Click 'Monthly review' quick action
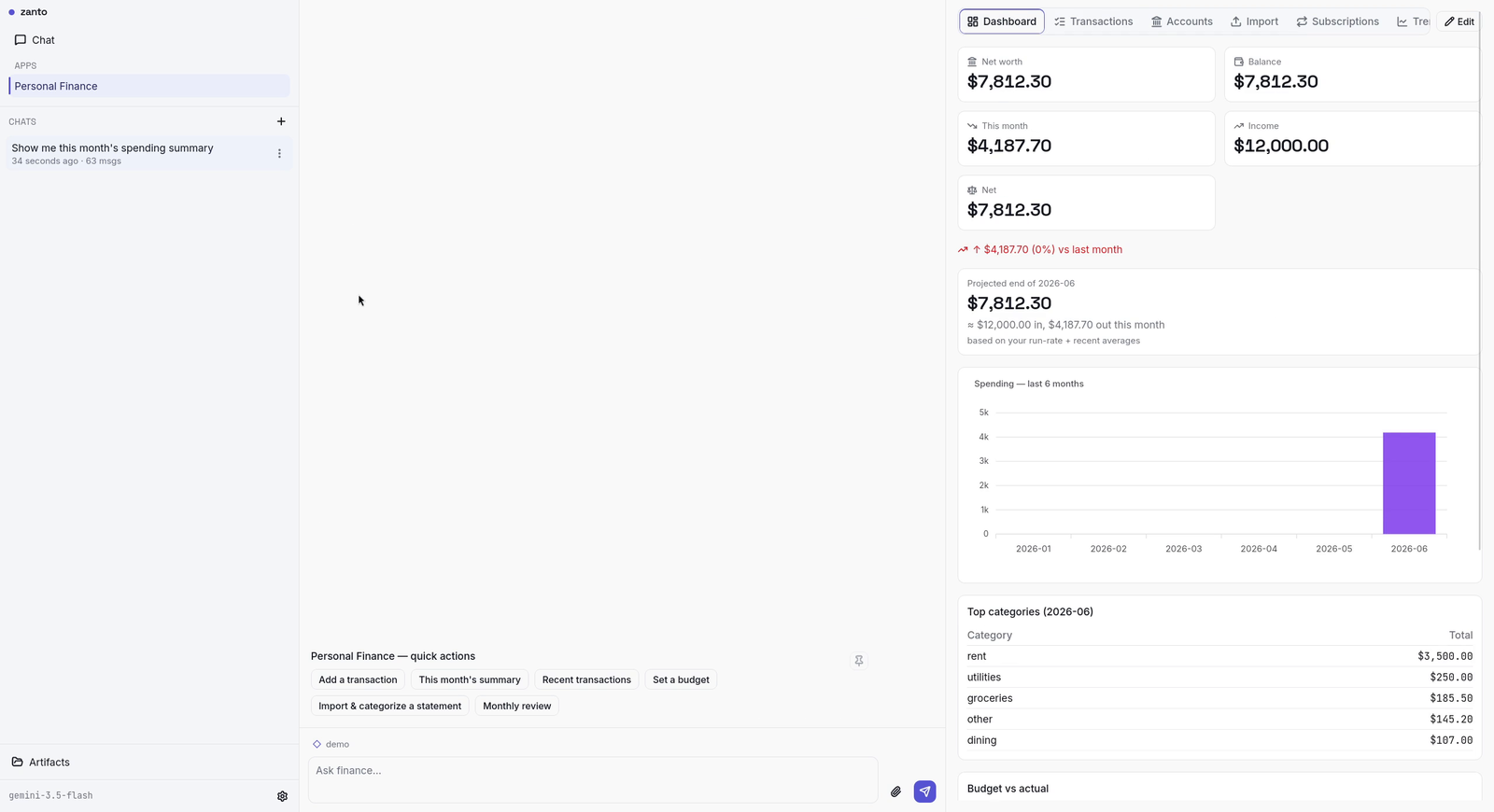This screenshot has width=1494, height=812. click(x=516, y=707)
